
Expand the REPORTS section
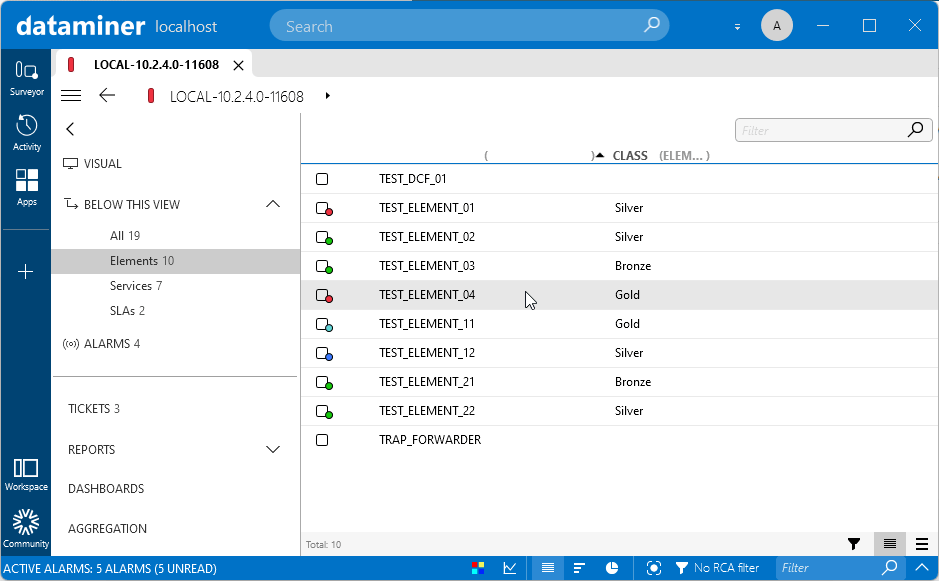(x=272, y=449)
